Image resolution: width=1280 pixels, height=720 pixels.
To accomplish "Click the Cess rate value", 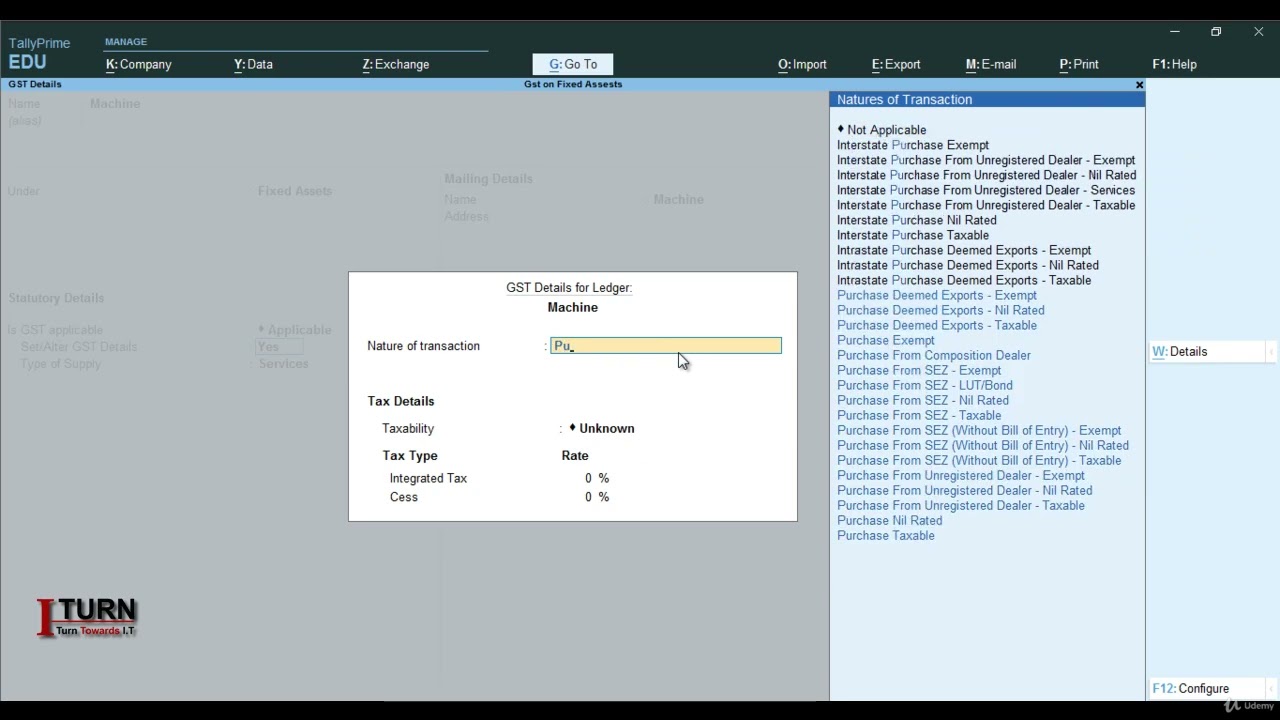I will click(597, 497).
